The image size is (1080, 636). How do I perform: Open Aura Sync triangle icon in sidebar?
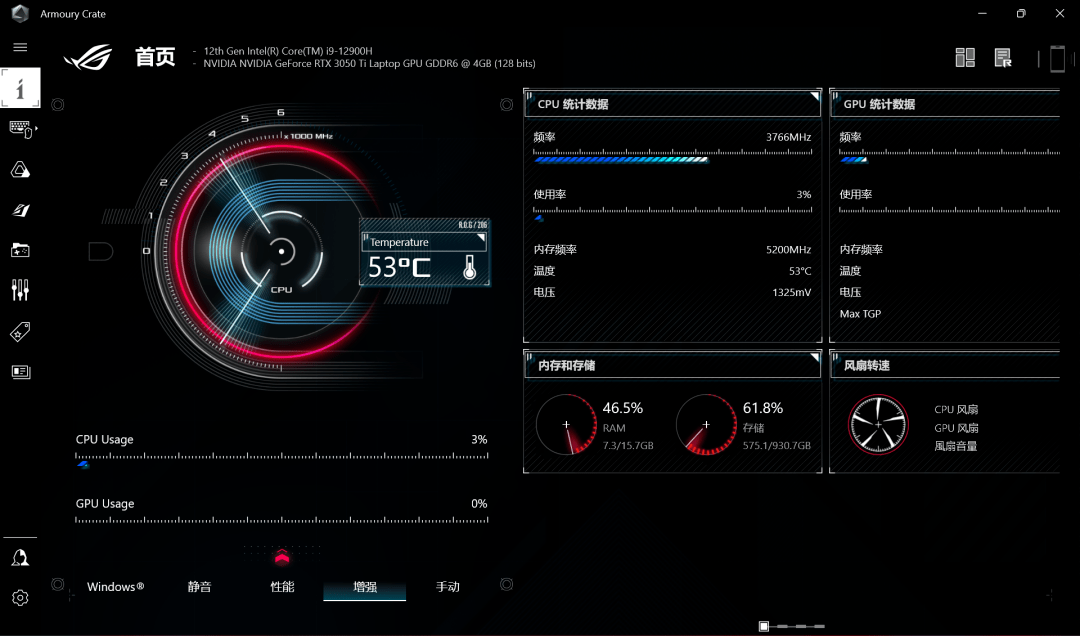point(20,170)
